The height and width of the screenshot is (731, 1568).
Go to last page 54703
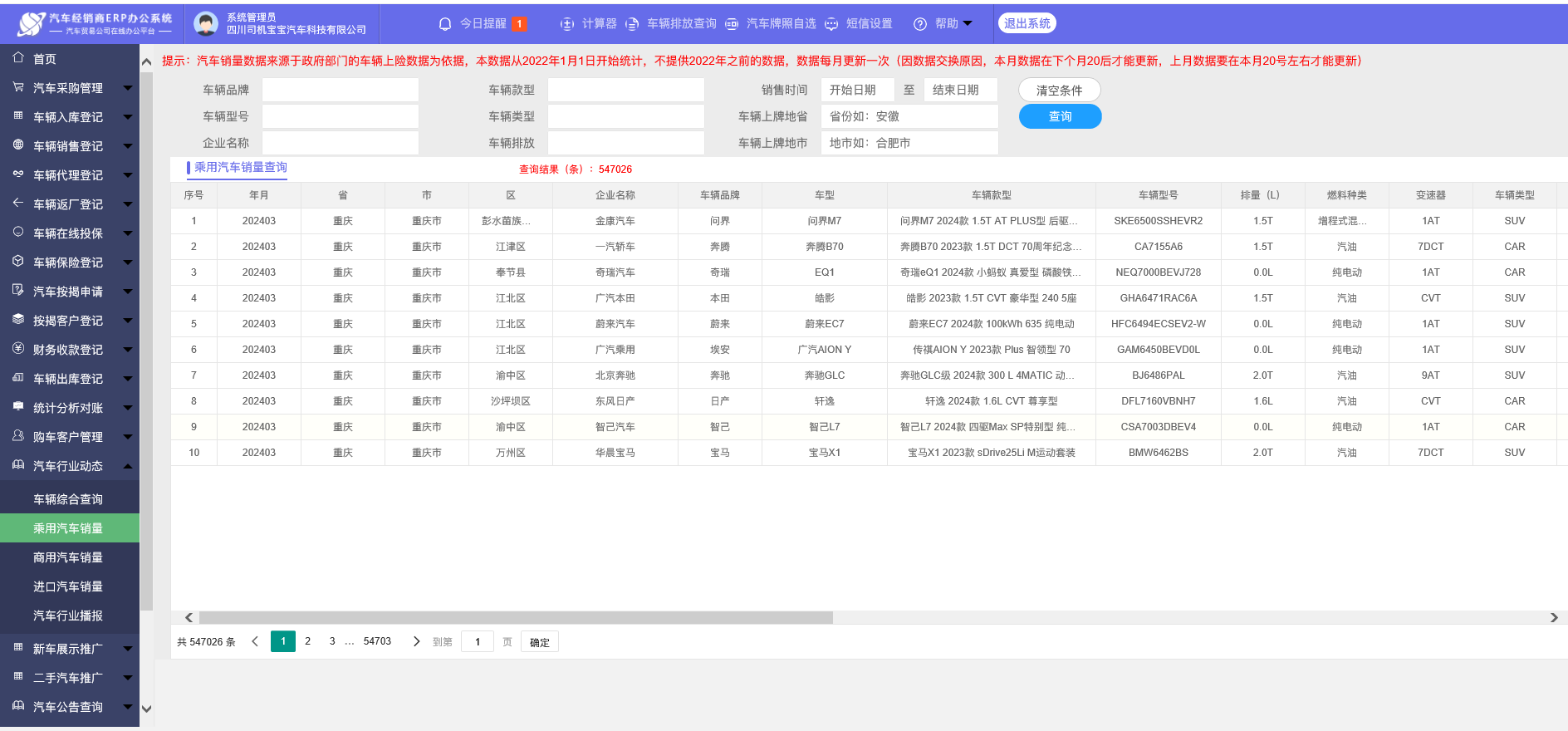coord(377,641)
